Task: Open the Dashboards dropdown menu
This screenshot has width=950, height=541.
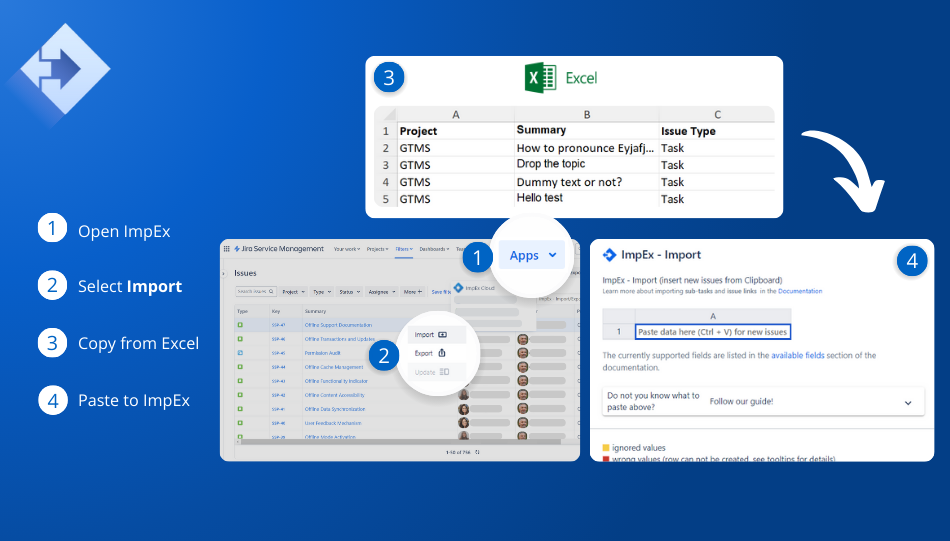Action: pyautogui.click(x=434, y=249)
